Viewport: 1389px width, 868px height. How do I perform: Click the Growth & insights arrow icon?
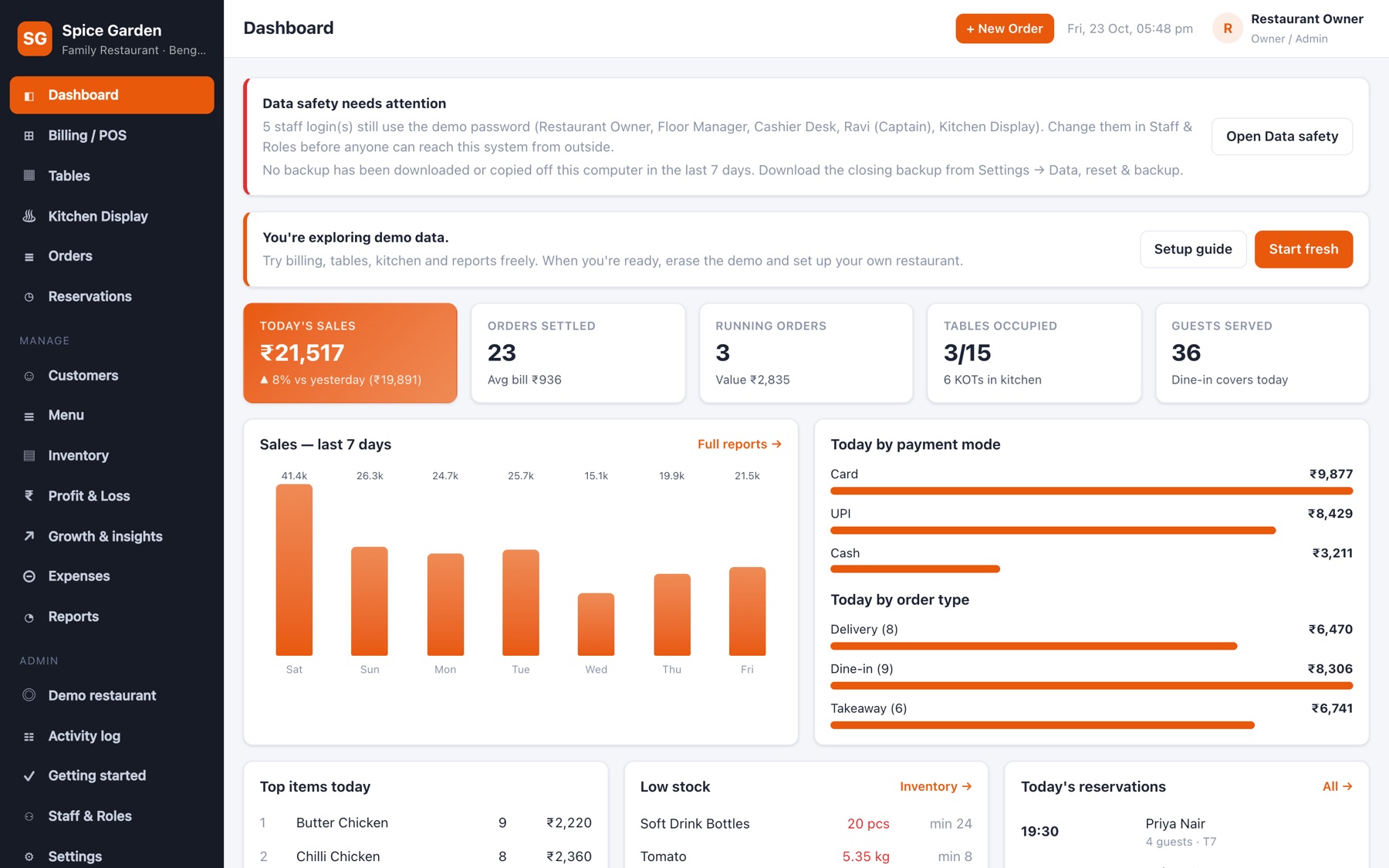point(29,536)
